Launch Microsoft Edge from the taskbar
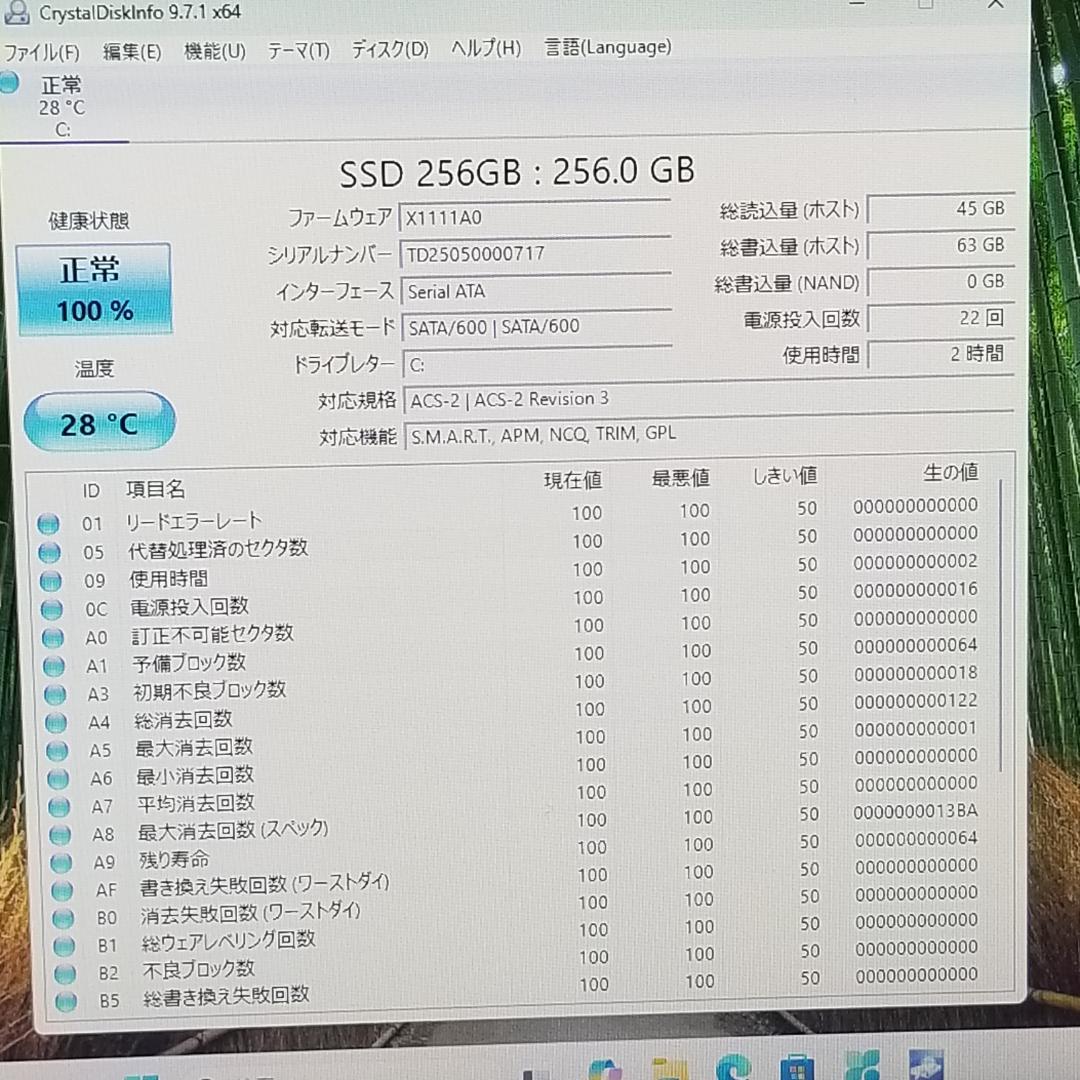This screenshot has height=1080, width=1080. (731, 1068)
